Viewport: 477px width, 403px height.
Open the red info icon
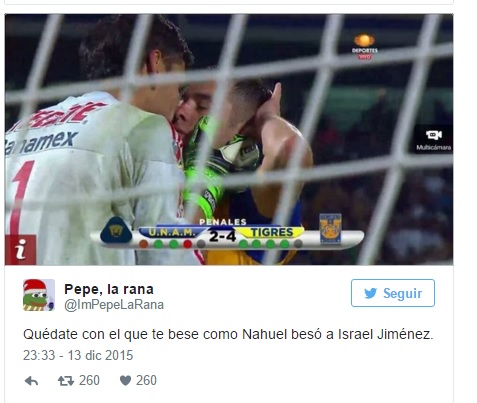(x=20, y=250)
